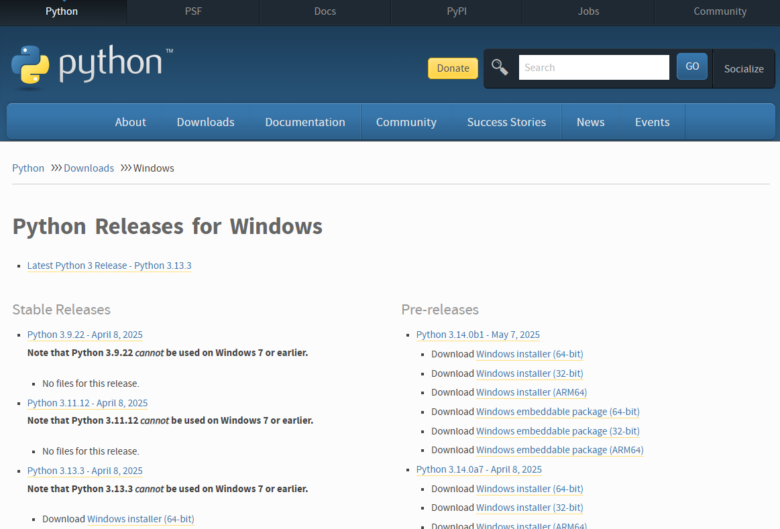Download Windows embeddable package (ARM64) for 3.14.0b1

(x=560, y=450)
